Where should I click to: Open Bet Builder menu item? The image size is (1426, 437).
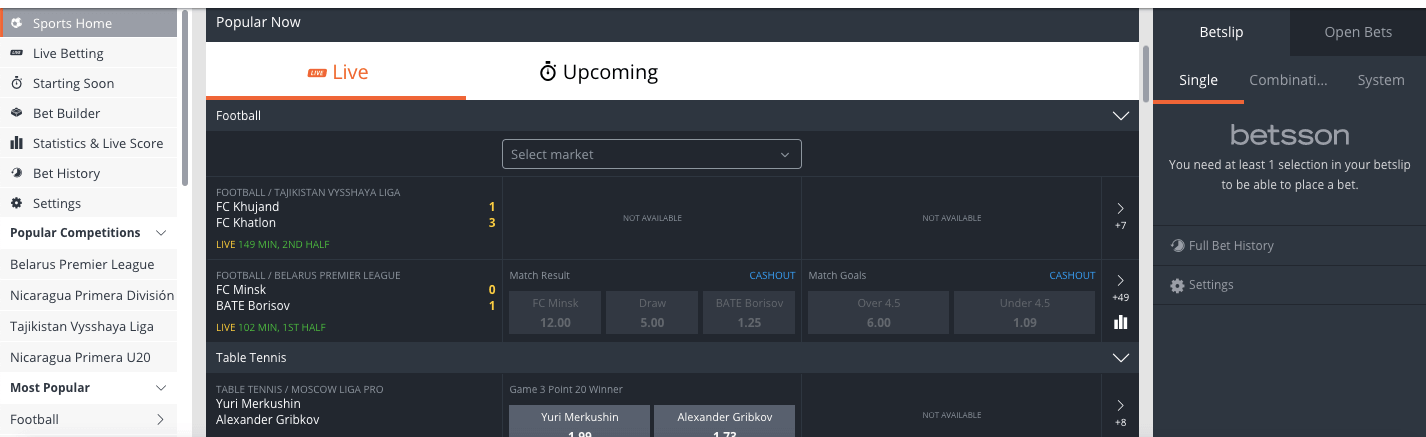coord(89,113)
